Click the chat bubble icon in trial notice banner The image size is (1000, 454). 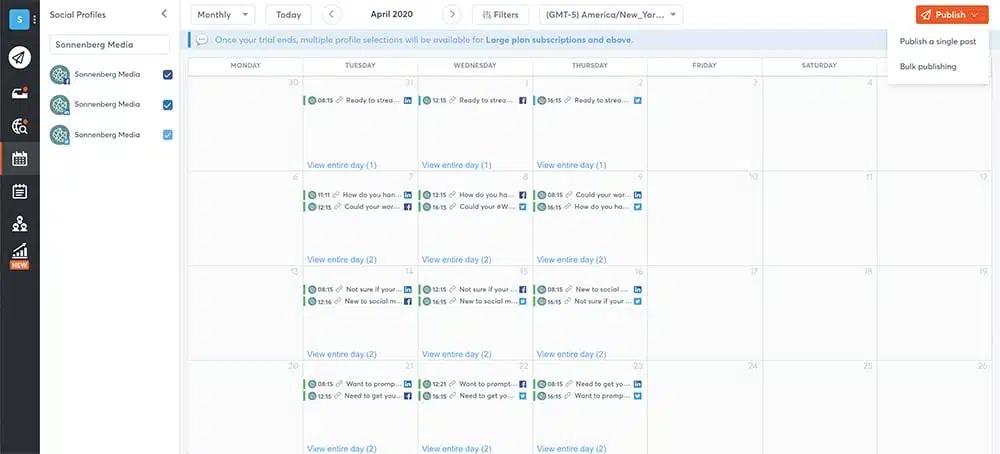pyautogui.click(x=202, y=40)
